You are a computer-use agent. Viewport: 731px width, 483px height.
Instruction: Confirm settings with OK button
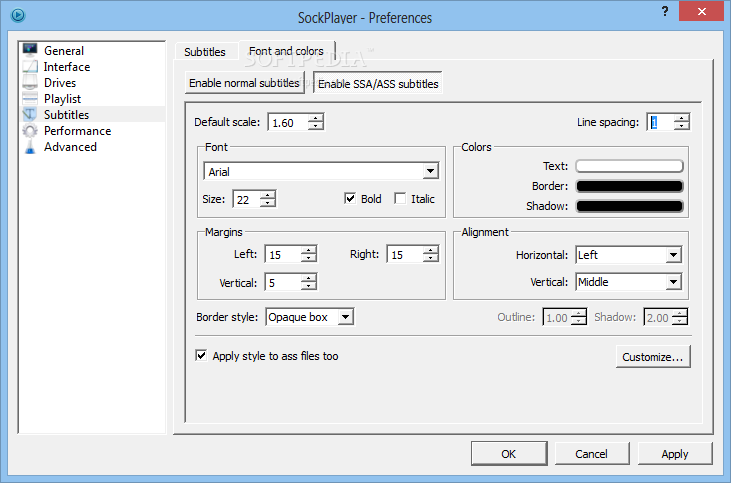[509, 454]
